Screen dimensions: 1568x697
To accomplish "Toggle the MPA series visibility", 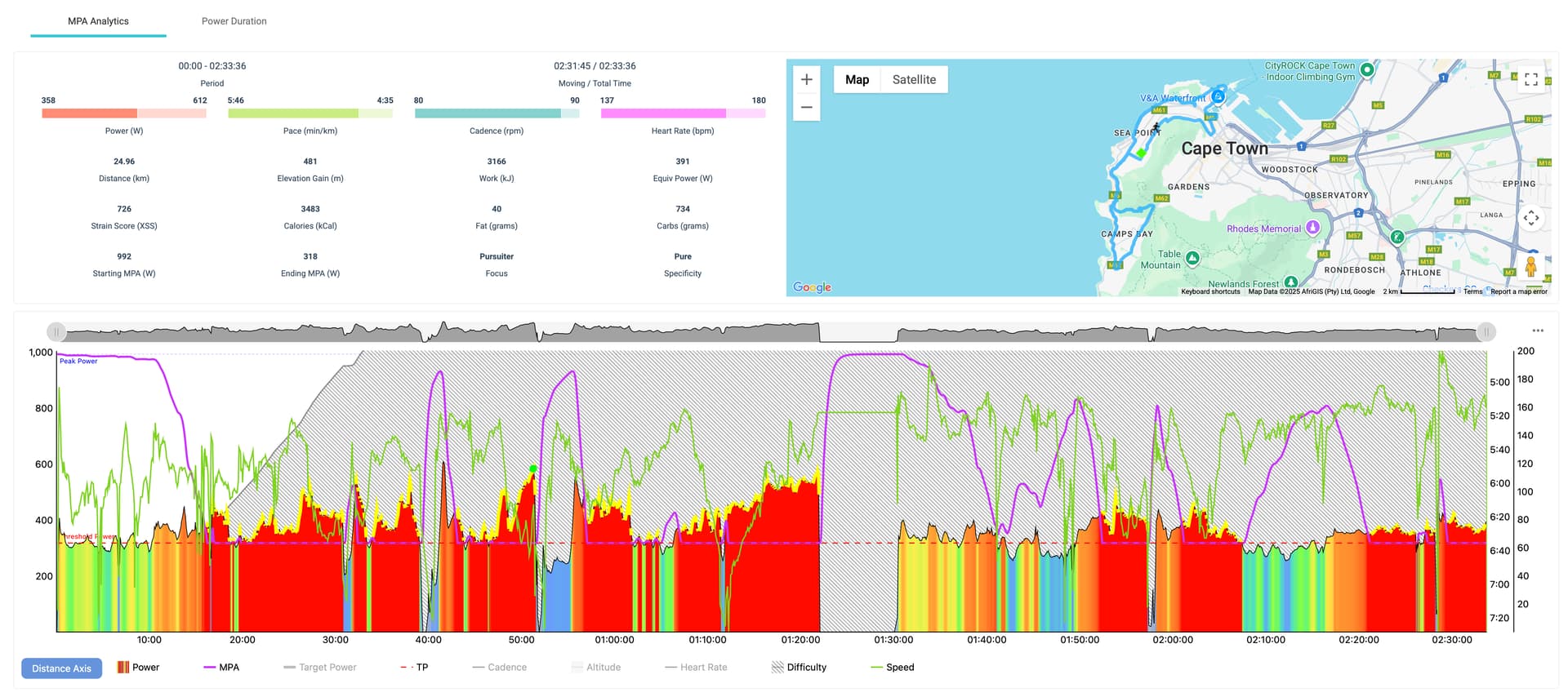I will click(x=221, y=668).
